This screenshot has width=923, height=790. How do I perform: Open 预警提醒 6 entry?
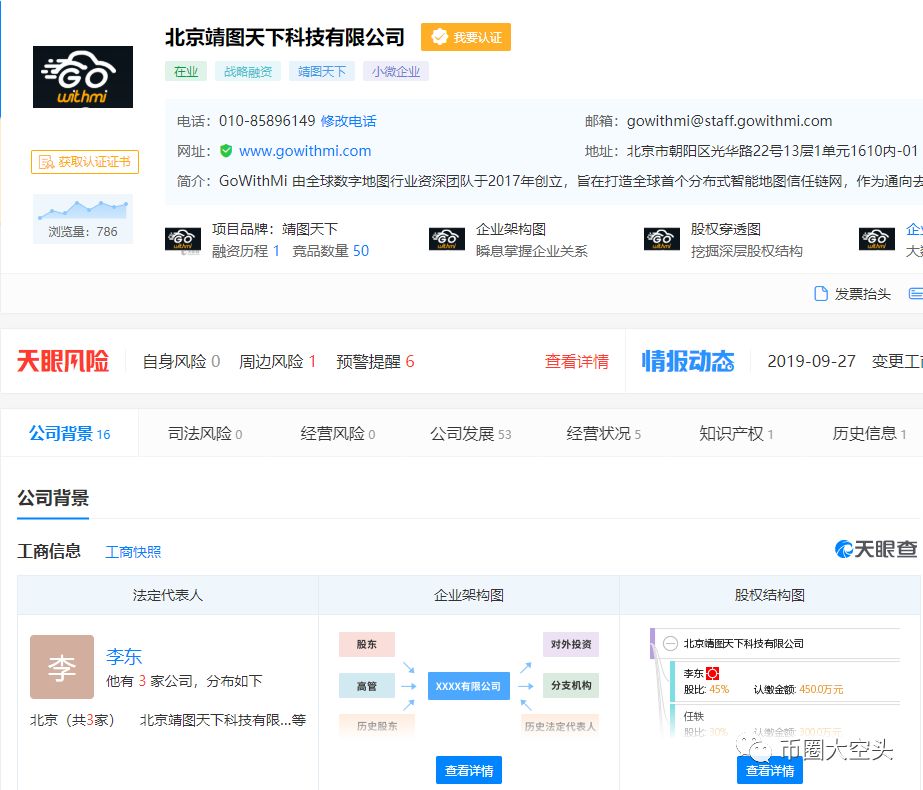point(376,361)
